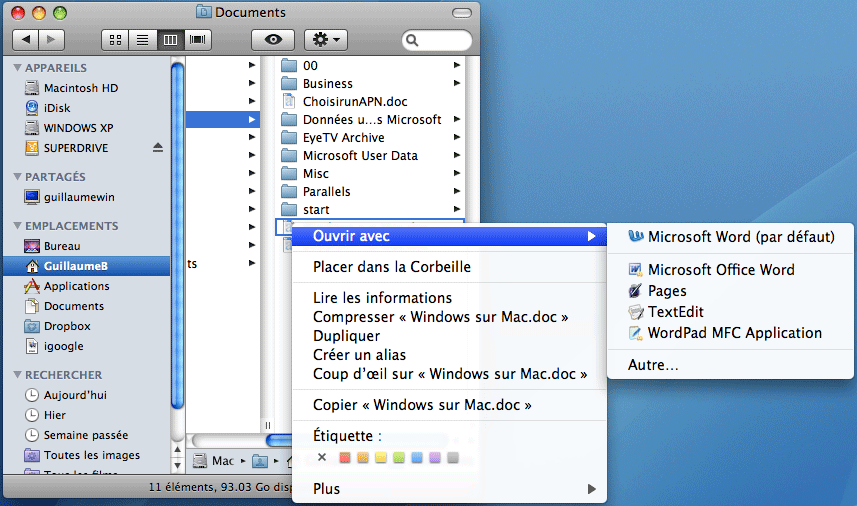
Task: Choose Placer dans la Corbeille
Action: click(x=449, y=267)
